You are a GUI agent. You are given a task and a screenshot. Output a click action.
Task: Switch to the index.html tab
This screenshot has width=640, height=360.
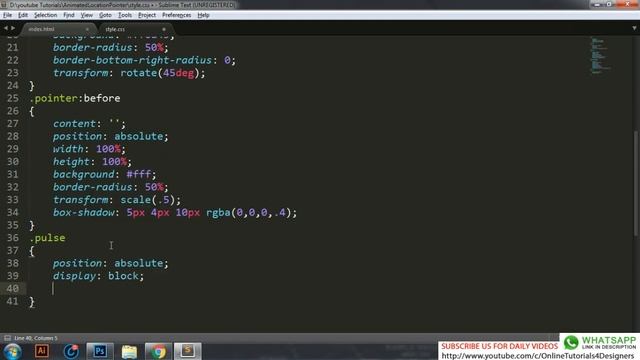(x=41, y=29)
